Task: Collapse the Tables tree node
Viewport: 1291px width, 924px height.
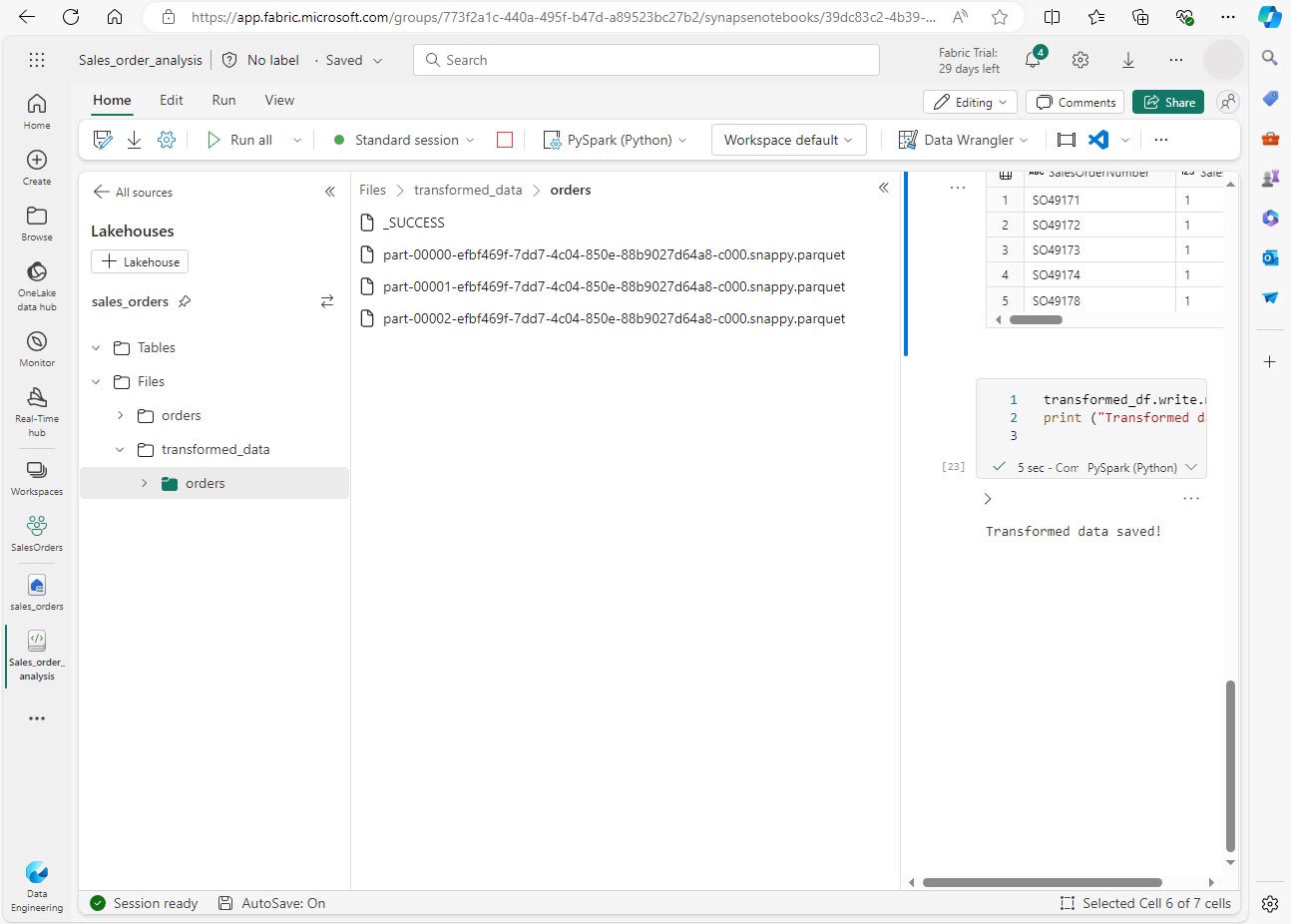Action: (x=96, y=348)
